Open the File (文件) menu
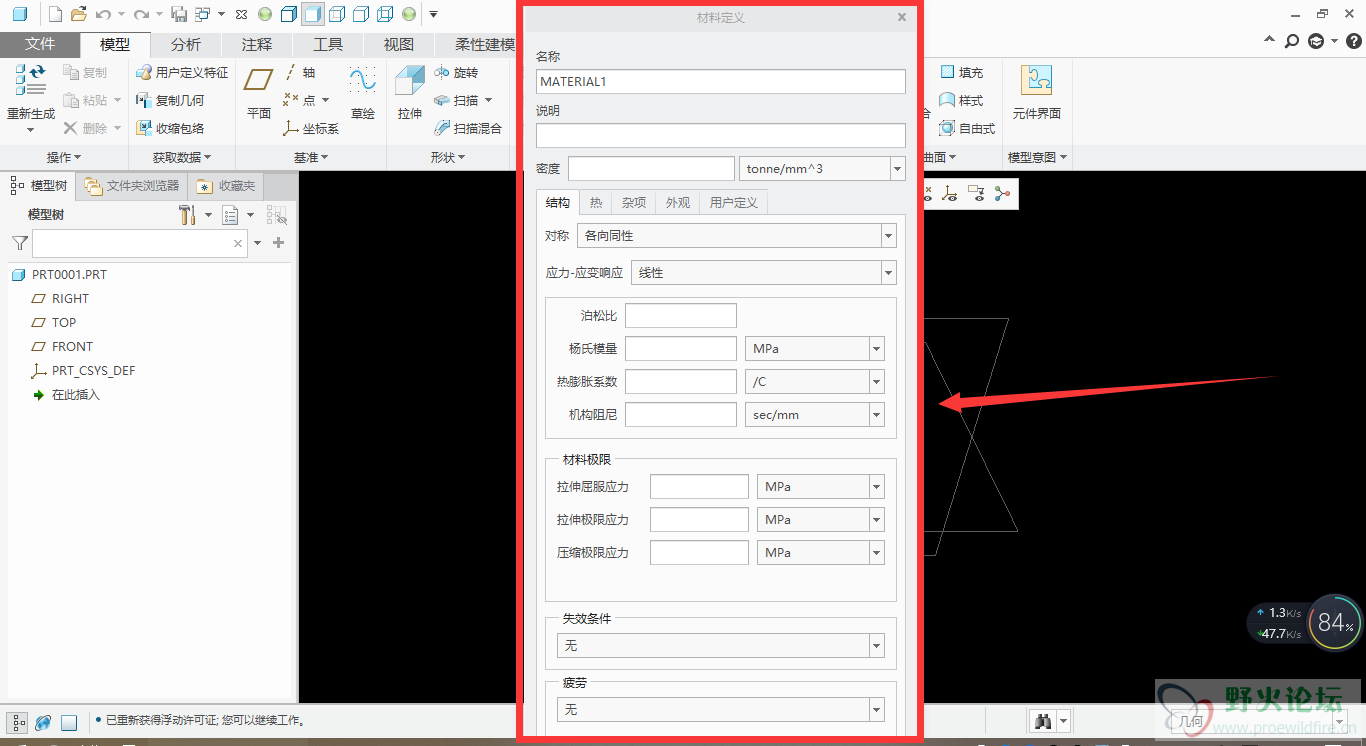The image size is (1366, 746). [x=40, y=44]
